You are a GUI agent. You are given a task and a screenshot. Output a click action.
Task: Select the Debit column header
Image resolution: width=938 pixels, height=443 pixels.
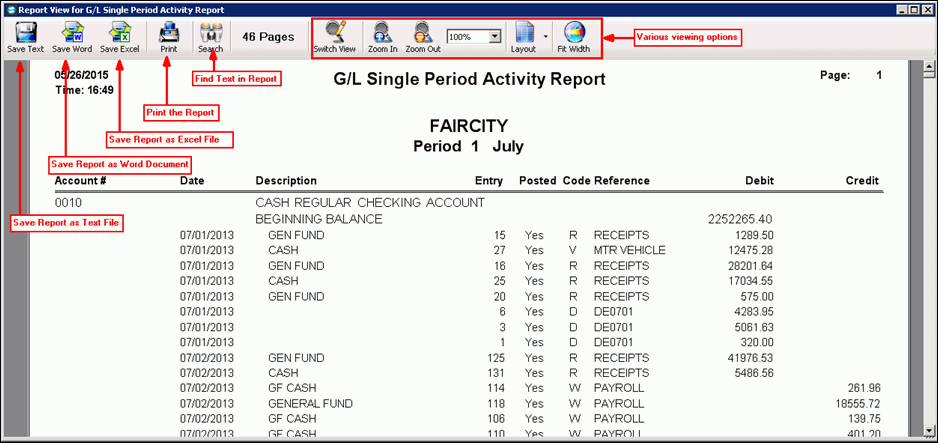click(x=759, y=181)
